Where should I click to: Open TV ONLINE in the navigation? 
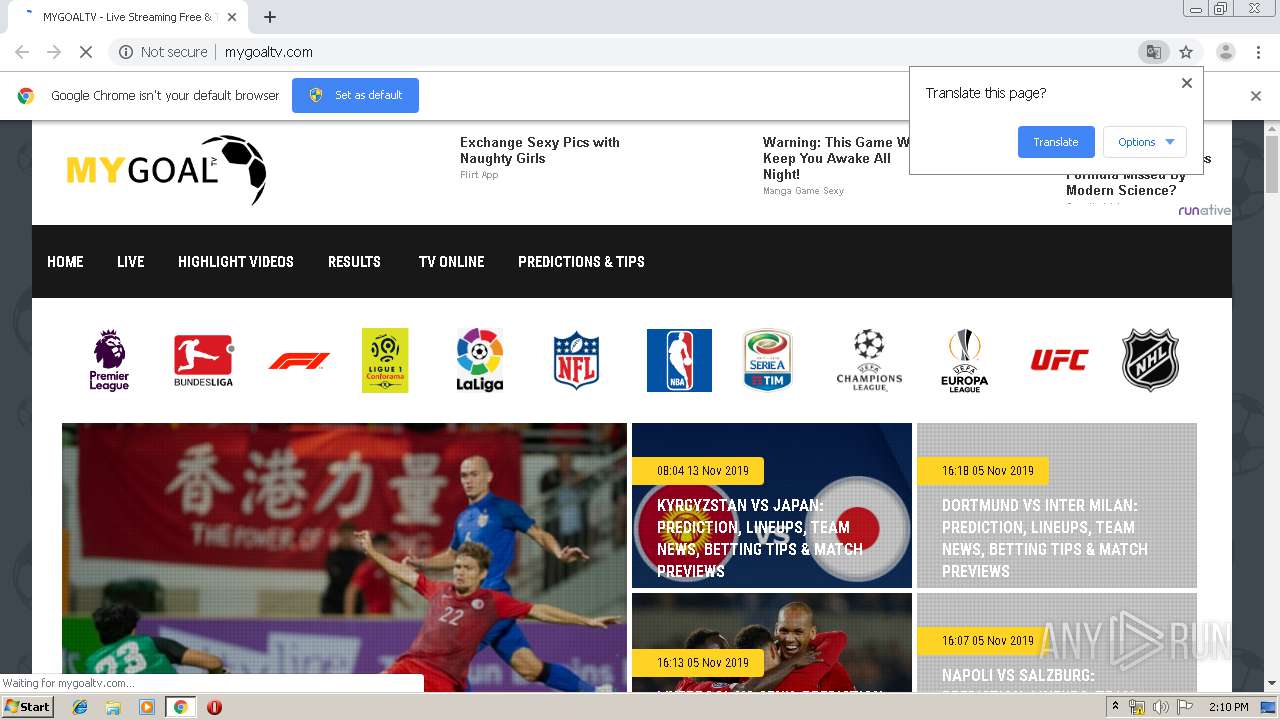click(x=451, y=262)
